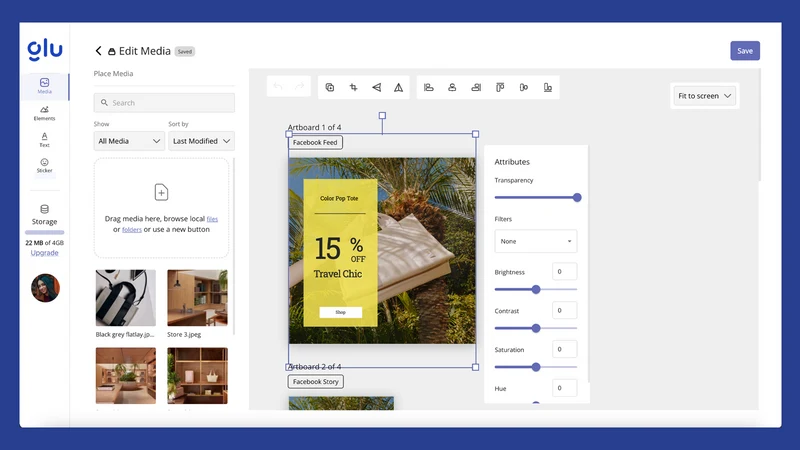Open the Elements sidebar tab
The width and height of the screenshot is (800, 450).
click(44, 113)
